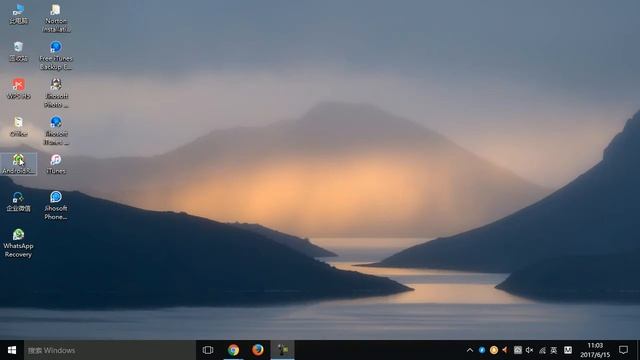Switch input language via the 英 indicator
The width and height of the screenshot is (640, 360).
tap(554, 350)
